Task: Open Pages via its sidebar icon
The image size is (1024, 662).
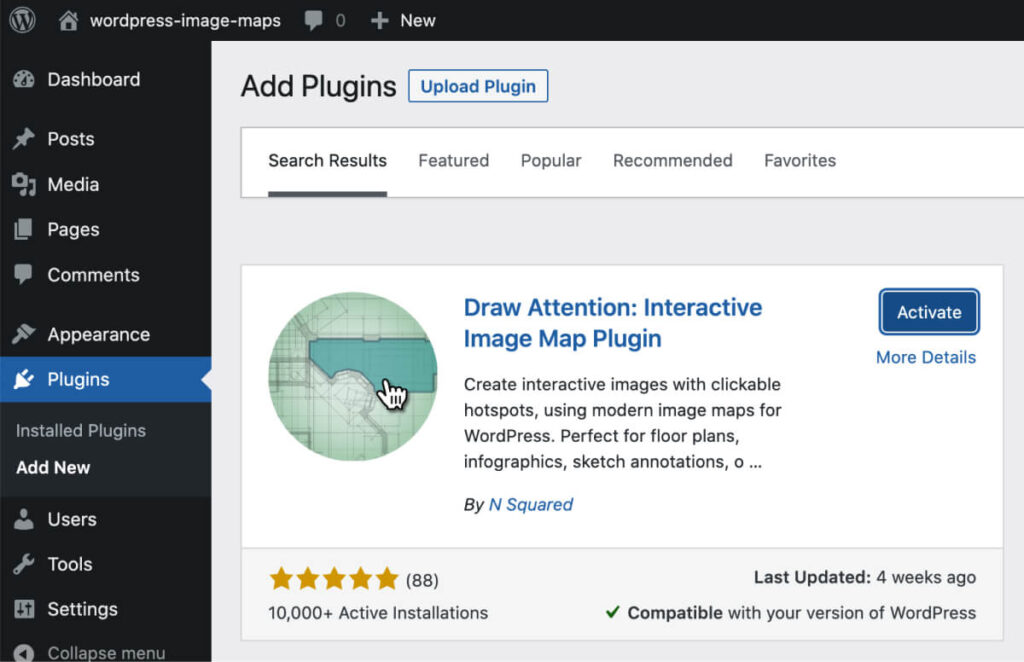Action: [25, 229]
